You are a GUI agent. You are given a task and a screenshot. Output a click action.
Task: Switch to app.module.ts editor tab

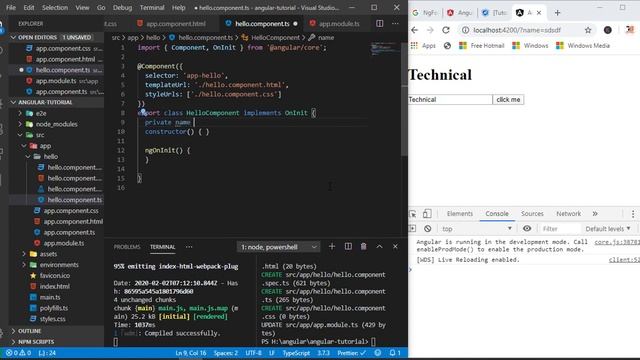point(339,24)
